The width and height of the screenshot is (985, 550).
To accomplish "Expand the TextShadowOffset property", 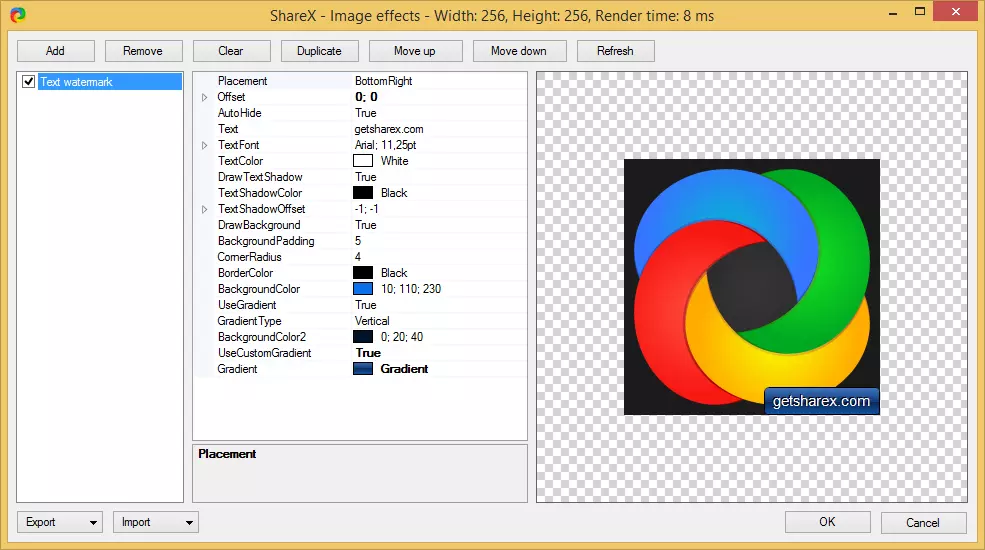I will coord(205,209).
